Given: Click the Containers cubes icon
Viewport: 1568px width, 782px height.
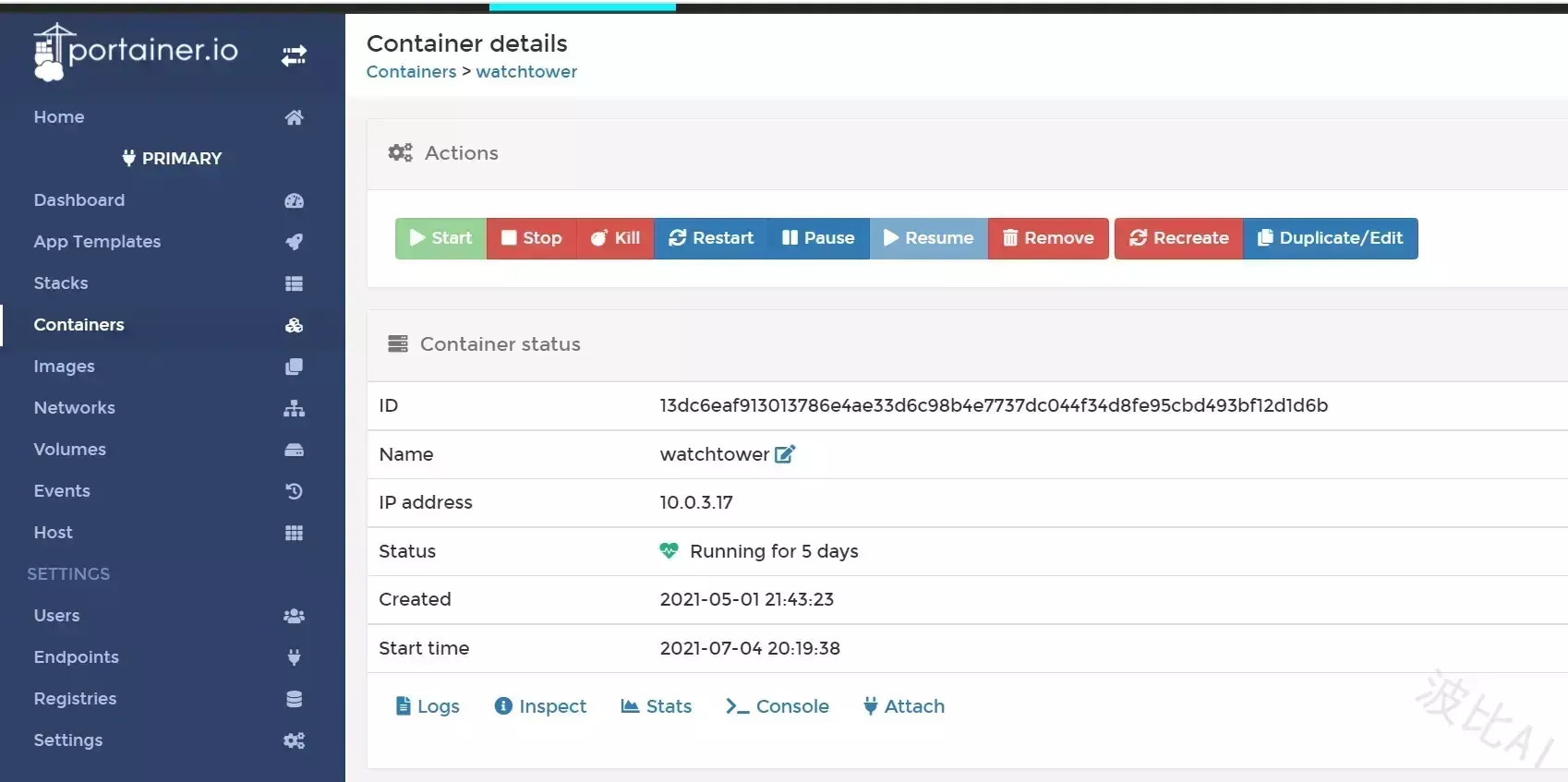Looking at the screenshot, I should pyautogui.click(x=294, y=325).
